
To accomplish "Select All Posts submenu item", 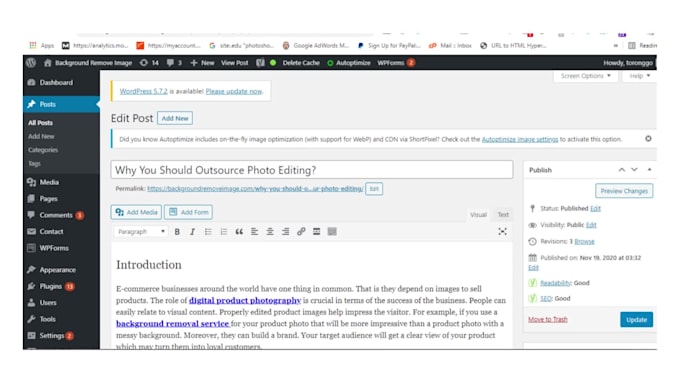I will 40,123.
